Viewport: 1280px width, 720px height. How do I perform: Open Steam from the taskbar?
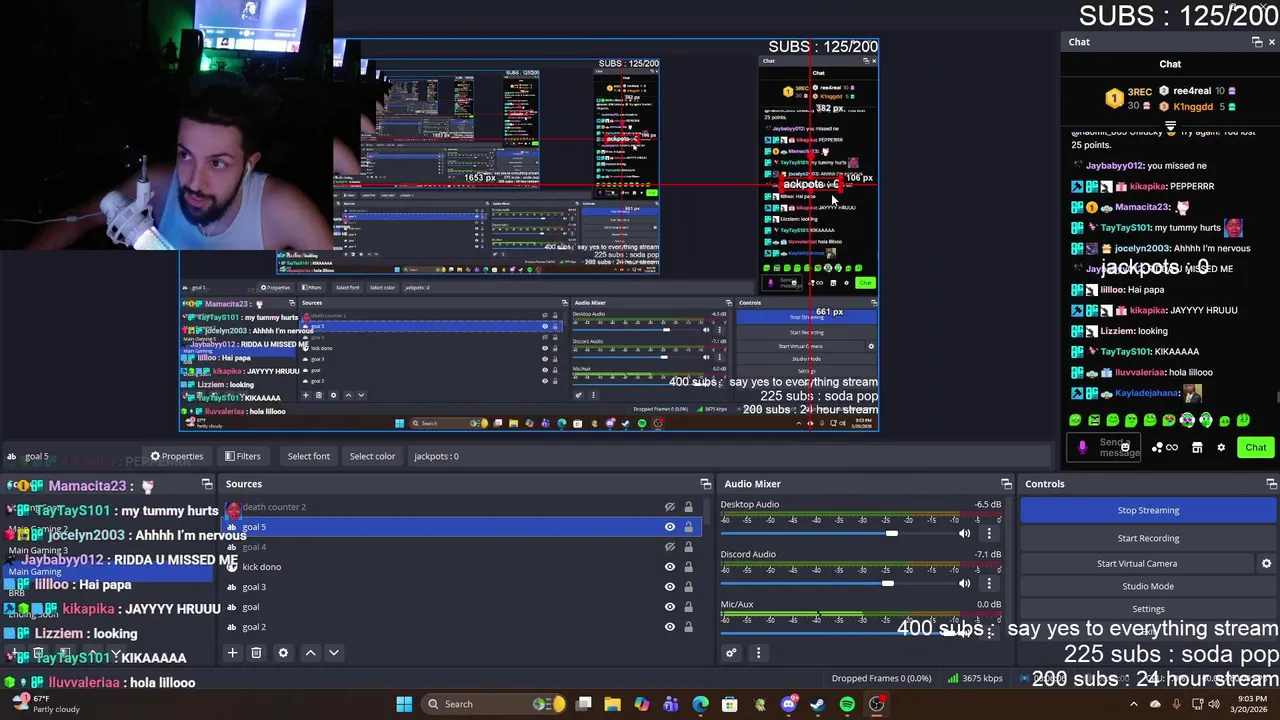pyautogui.click(x=817, y=704)
